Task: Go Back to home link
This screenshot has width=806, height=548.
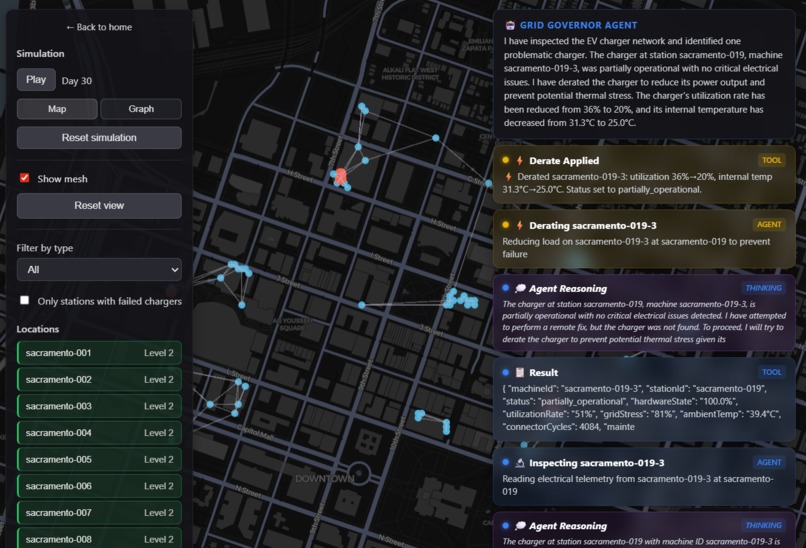Action: tap(99, 27)
